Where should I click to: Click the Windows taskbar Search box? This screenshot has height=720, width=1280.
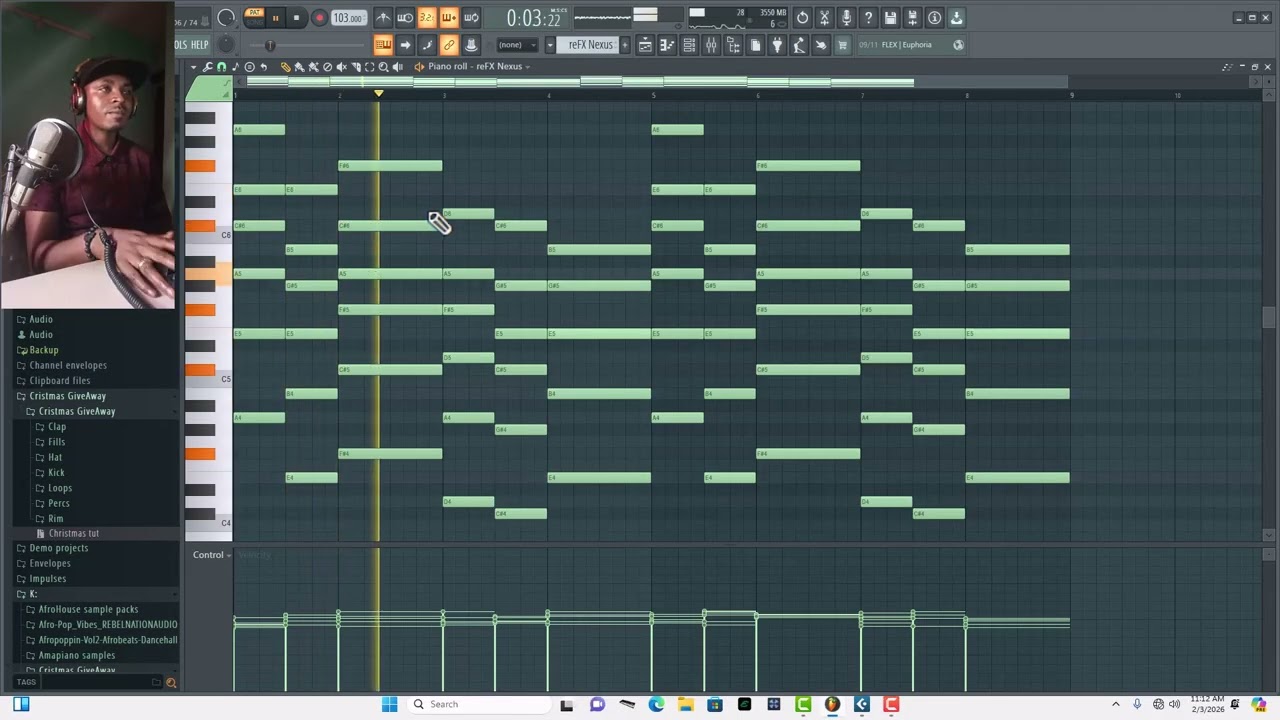pyautogui.click(x=477, y=705)
